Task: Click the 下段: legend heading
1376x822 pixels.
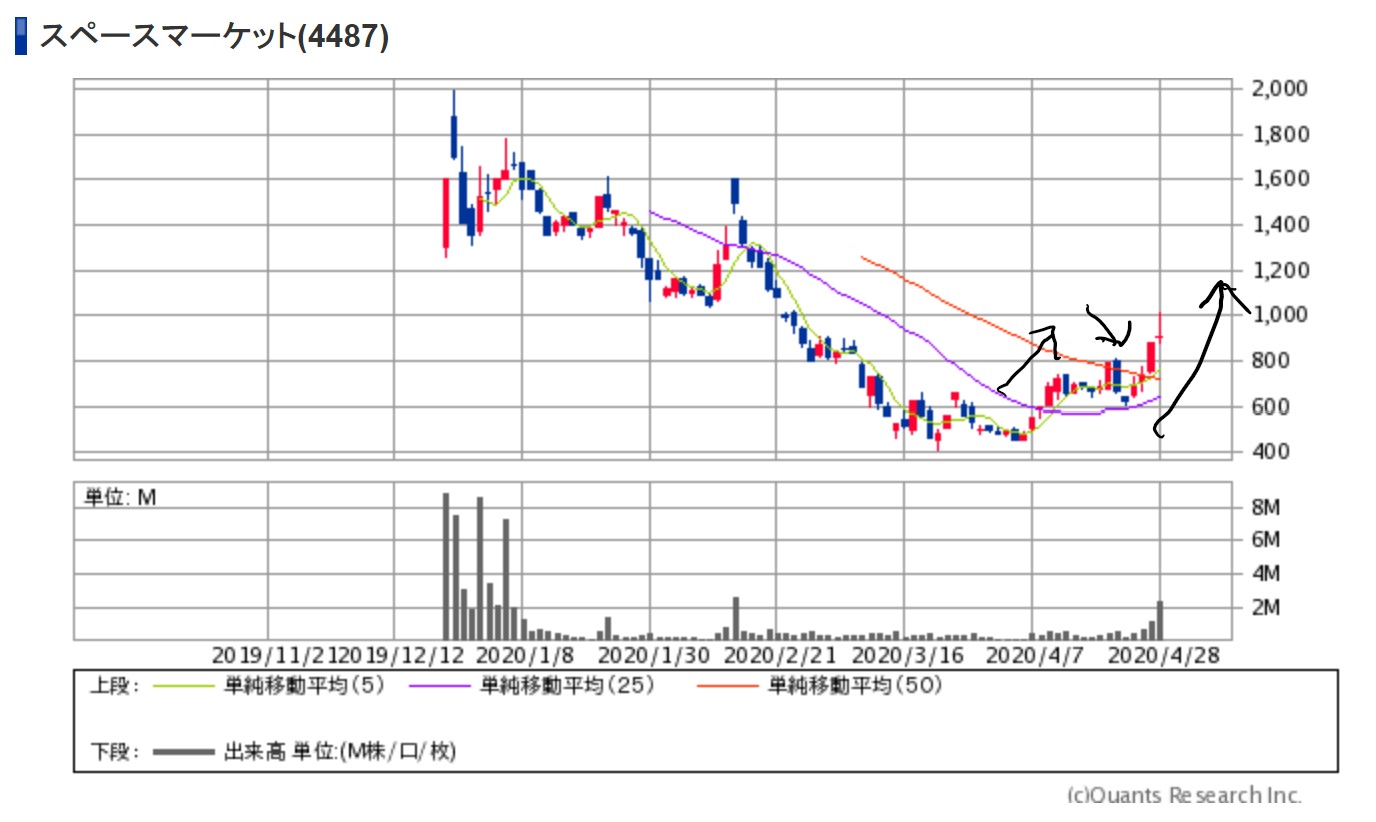Action: click(115, 752)
